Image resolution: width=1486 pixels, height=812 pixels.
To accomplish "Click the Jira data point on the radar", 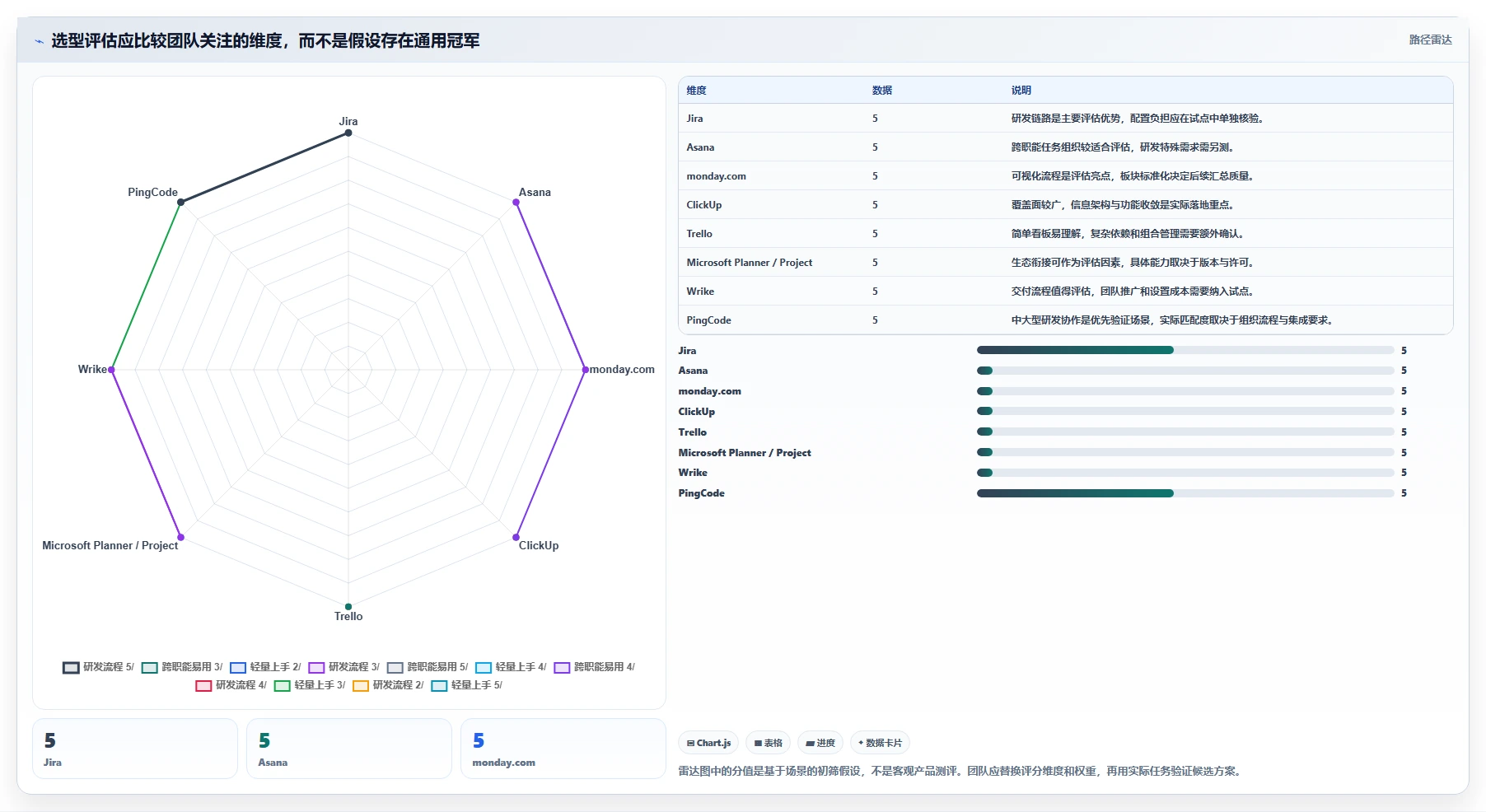I will click(x=348, y=133).
